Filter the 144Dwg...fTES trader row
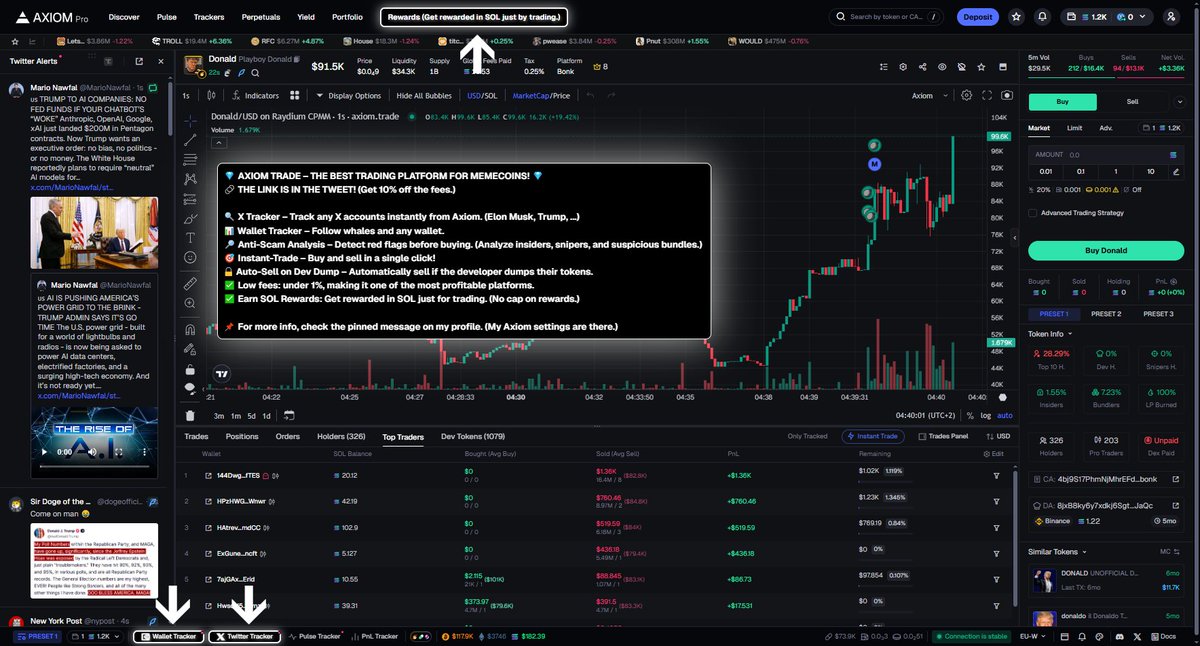The image size is (1200, 646). (x=996, y=475)
